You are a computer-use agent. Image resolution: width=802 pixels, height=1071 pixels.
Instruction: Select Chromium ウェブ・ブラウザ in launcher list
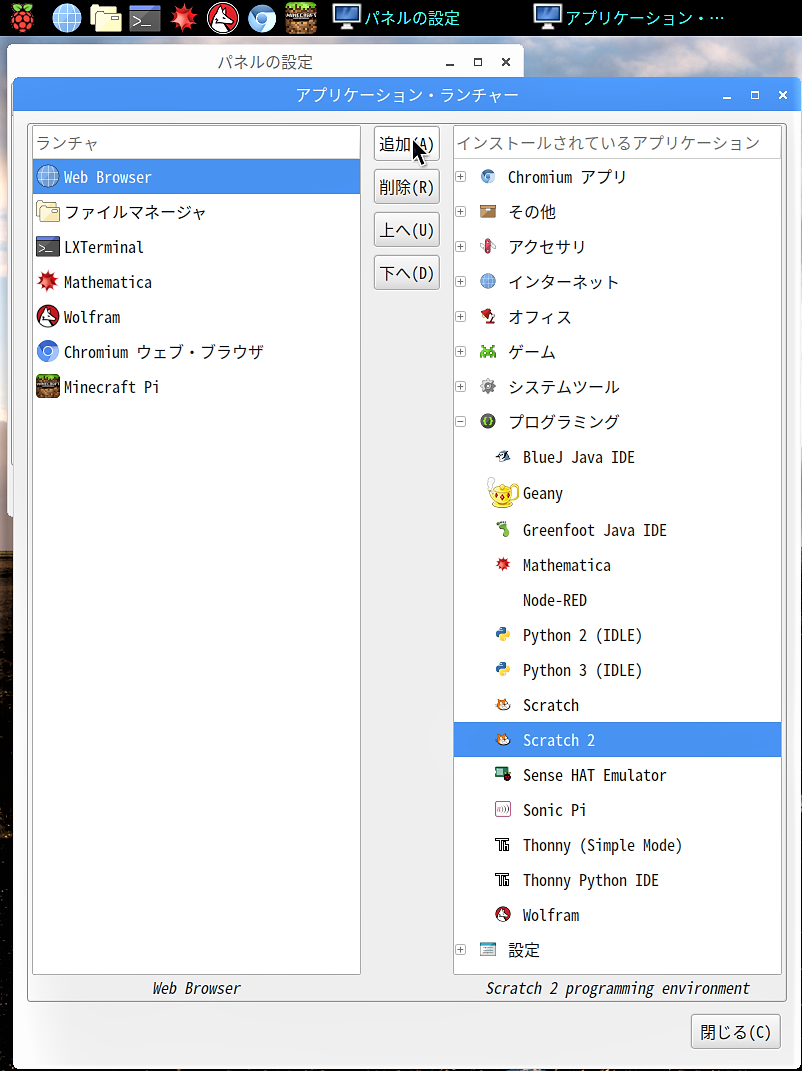pyautogui.click(x=197, y=352)
